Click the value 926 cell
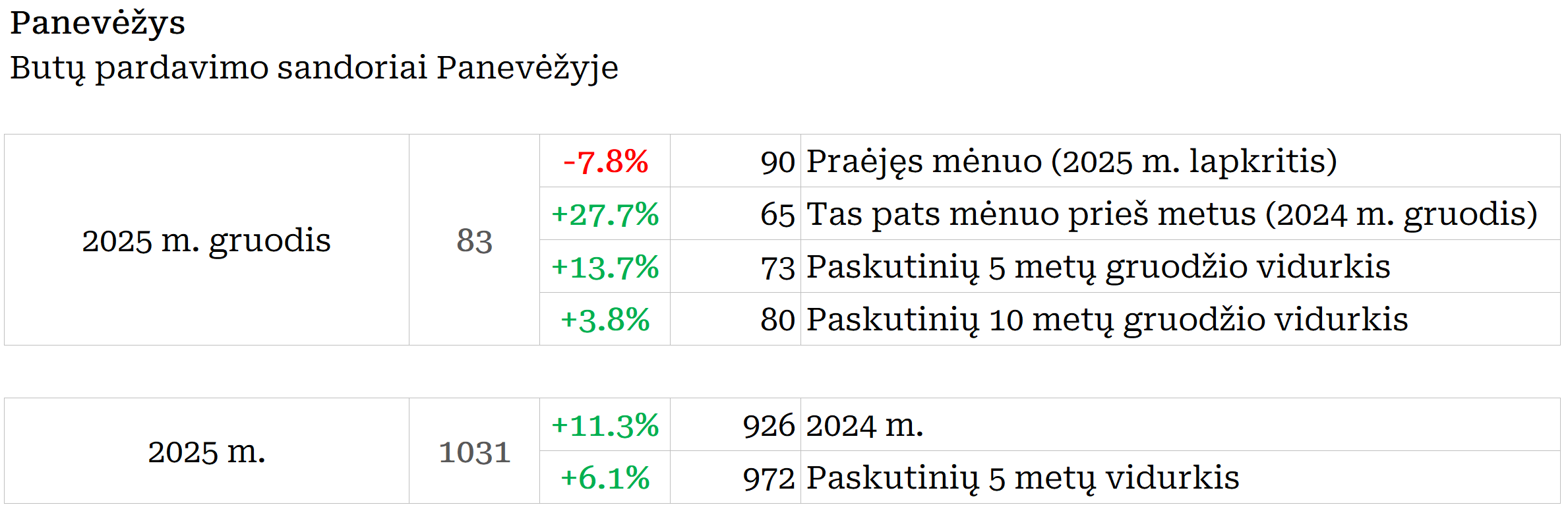The width and height of the screenshot is (1568, 513). pyautogui.click(x=768, y=425)
